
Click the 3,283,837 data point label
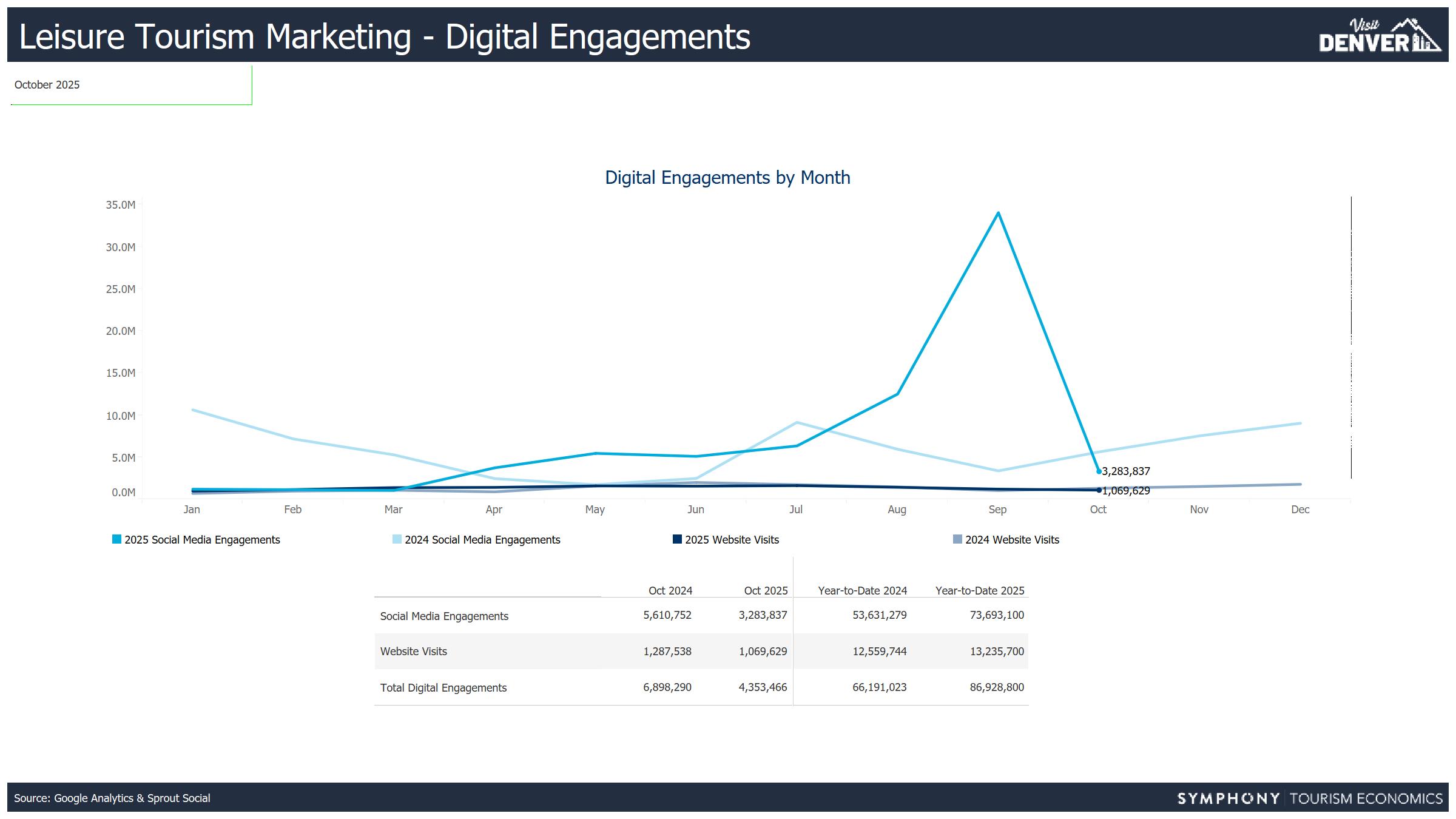[1125, 471]
